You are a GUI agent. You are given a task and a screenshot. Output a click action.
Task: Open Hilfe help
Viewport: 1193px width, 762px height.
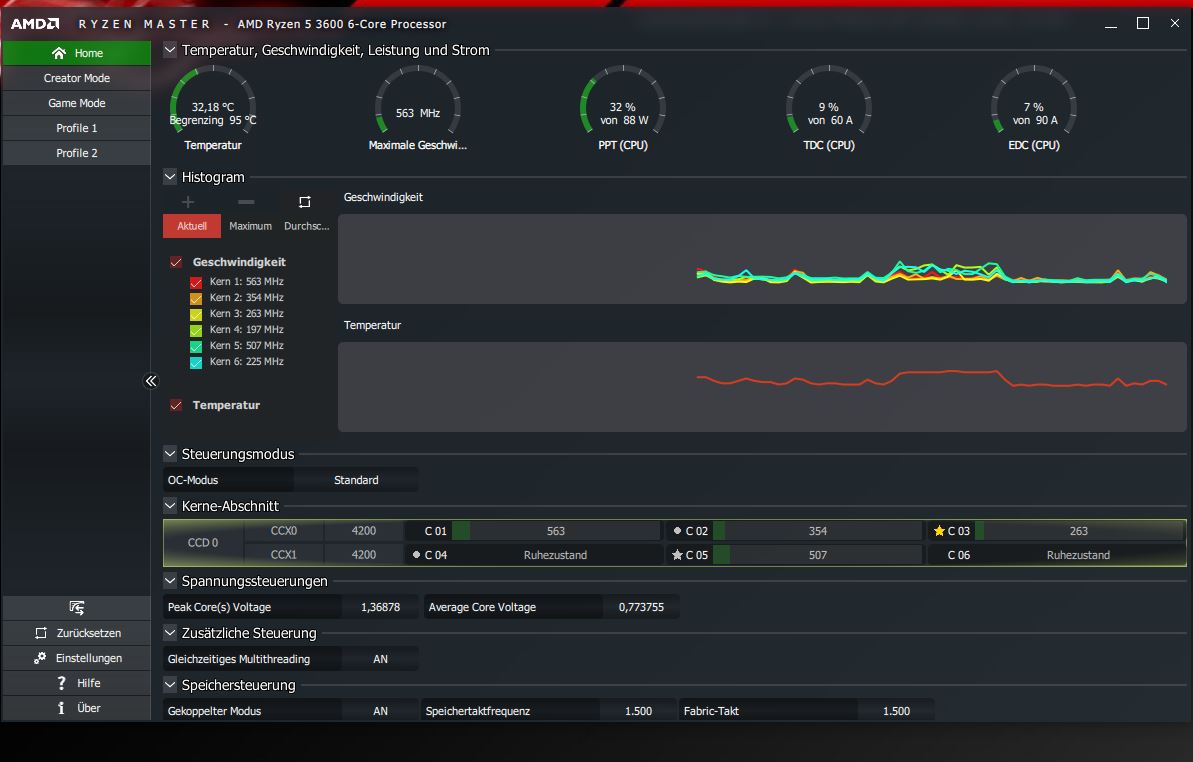pyautogui.click(x=77, y=683)
